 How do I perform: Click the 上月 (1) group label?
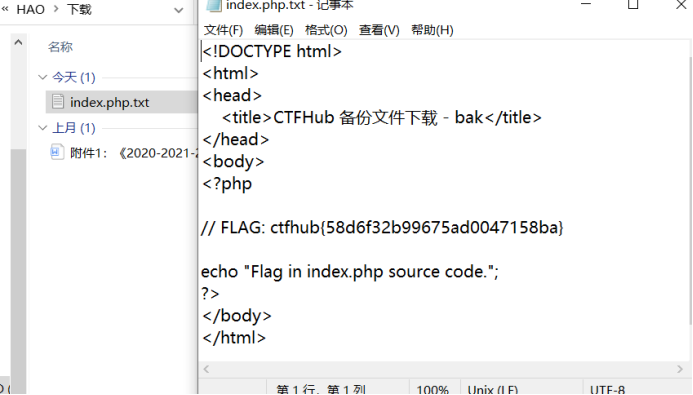[74, 128]
